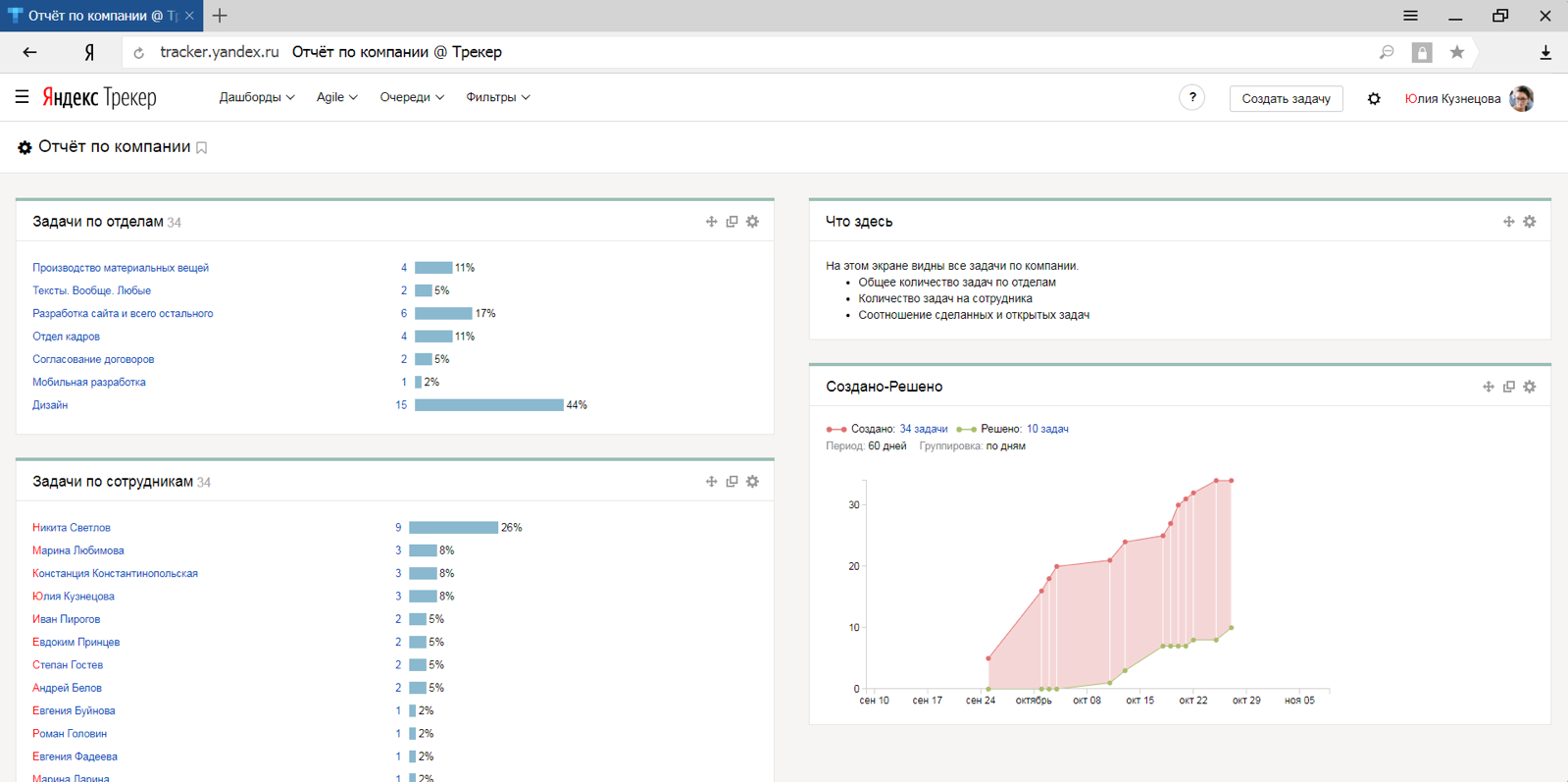
Task: Open the hamburger sidebar menu
Action: click(x=22, y=97)
